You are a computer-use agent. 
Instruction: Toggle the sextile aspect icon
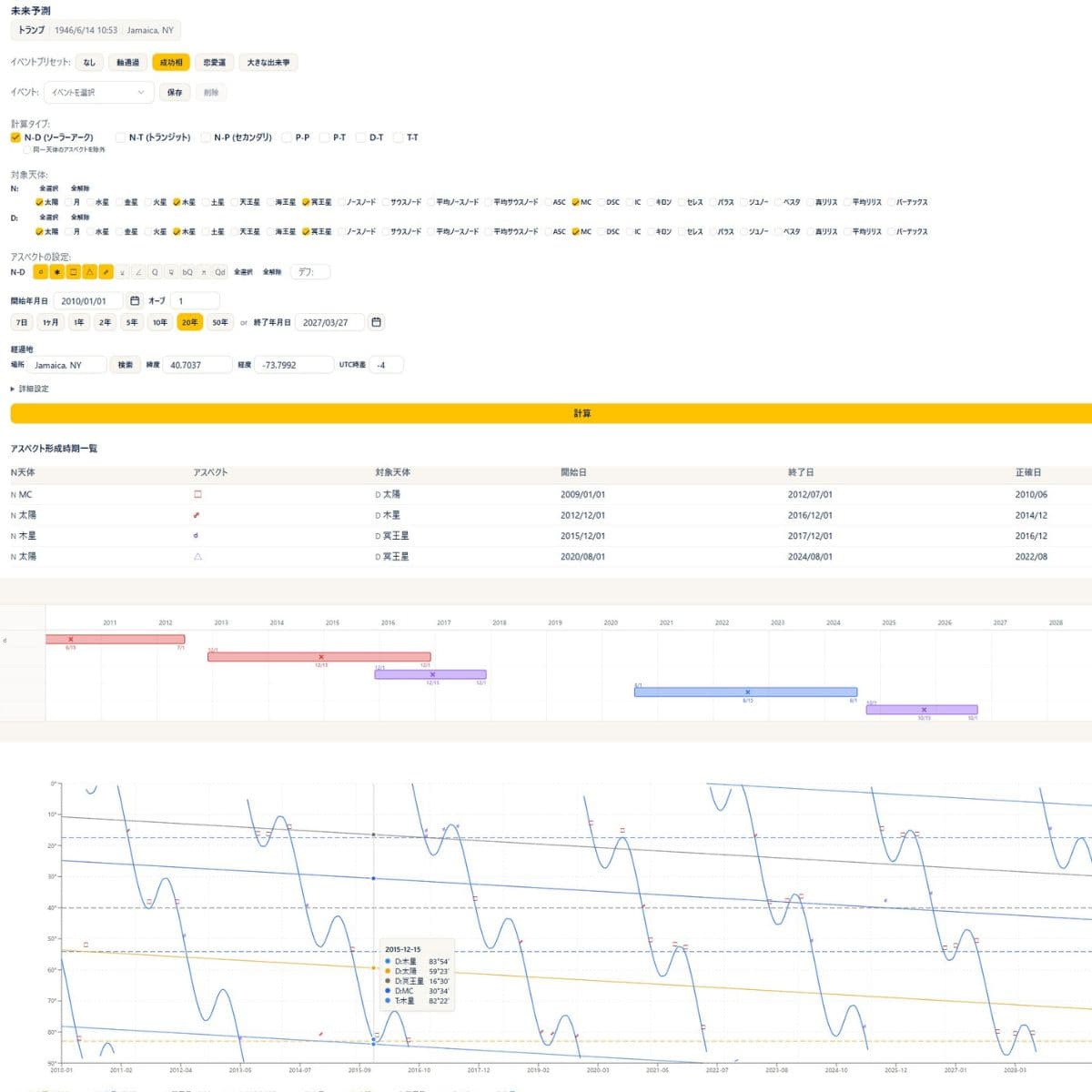[x=56, y=272]
